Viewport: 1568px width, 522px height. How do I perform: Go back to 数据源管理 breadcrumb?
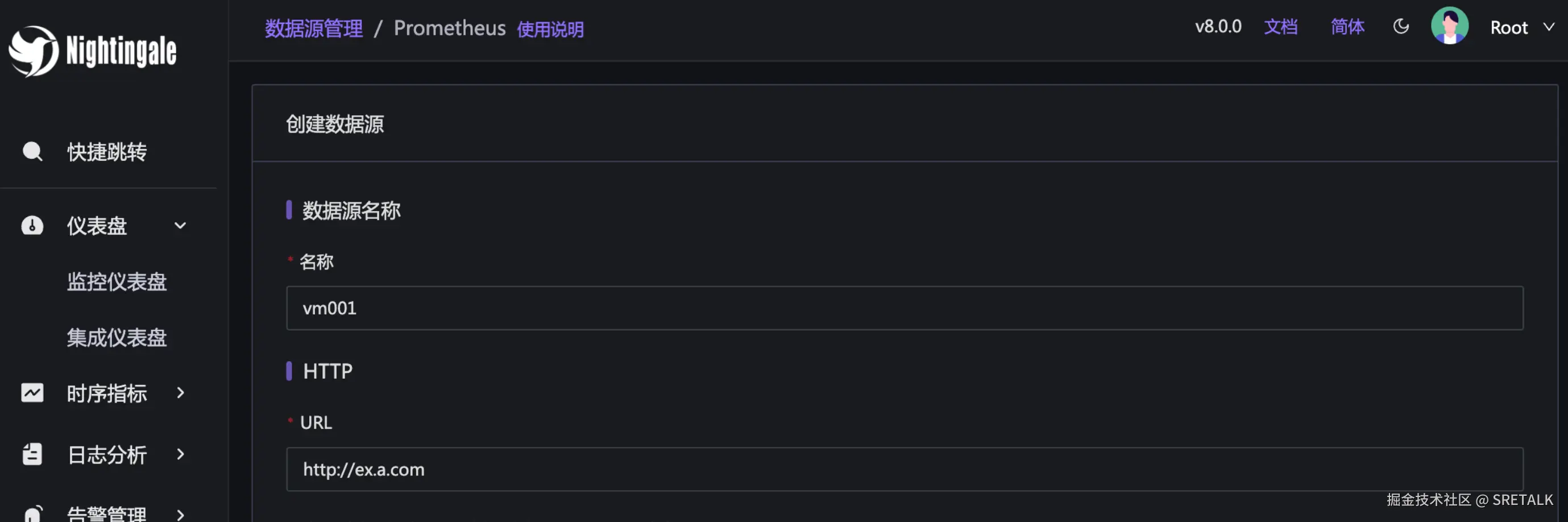pos(313,28)
